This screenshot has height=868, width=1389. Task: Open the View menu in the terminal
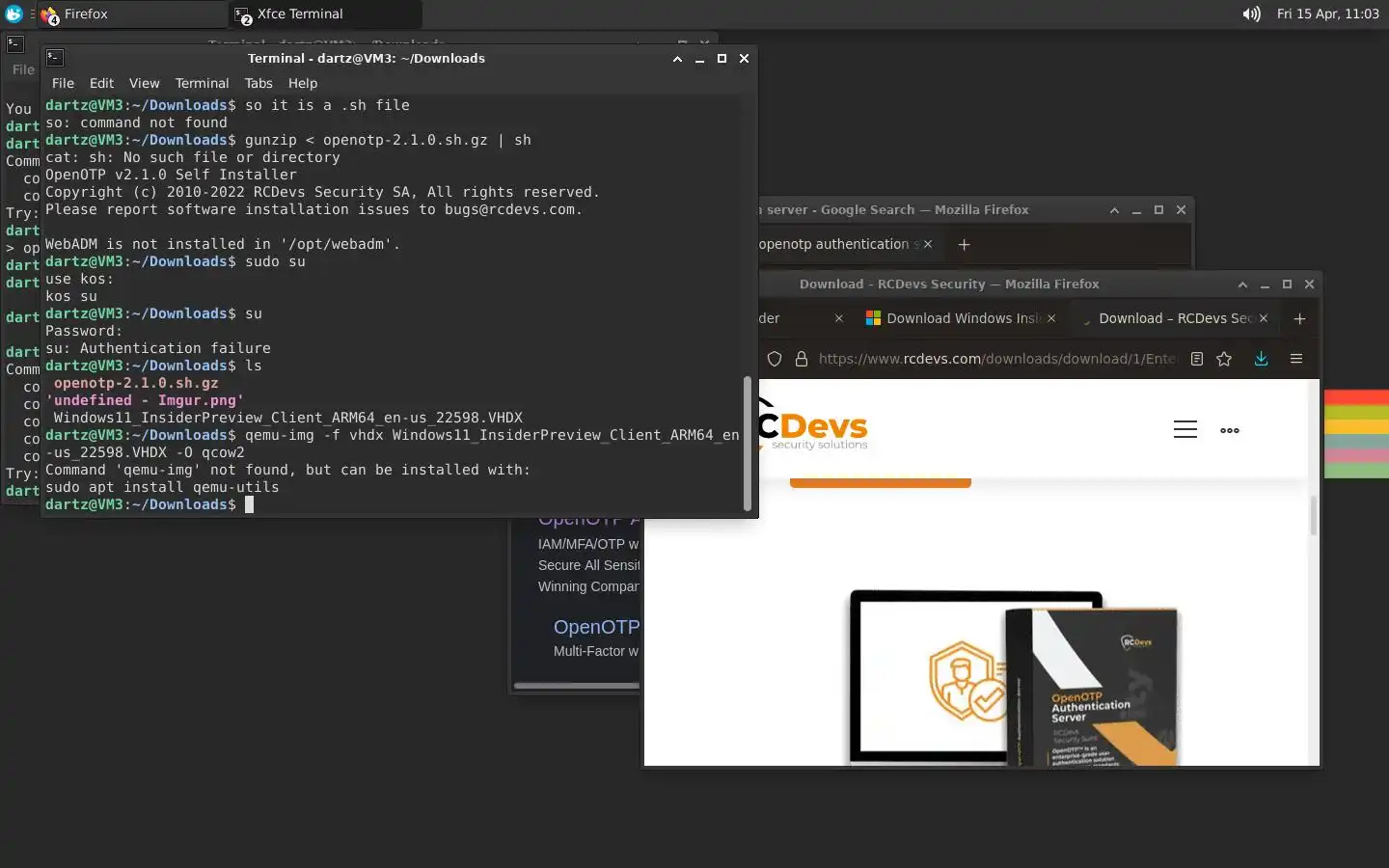point(144,83)
